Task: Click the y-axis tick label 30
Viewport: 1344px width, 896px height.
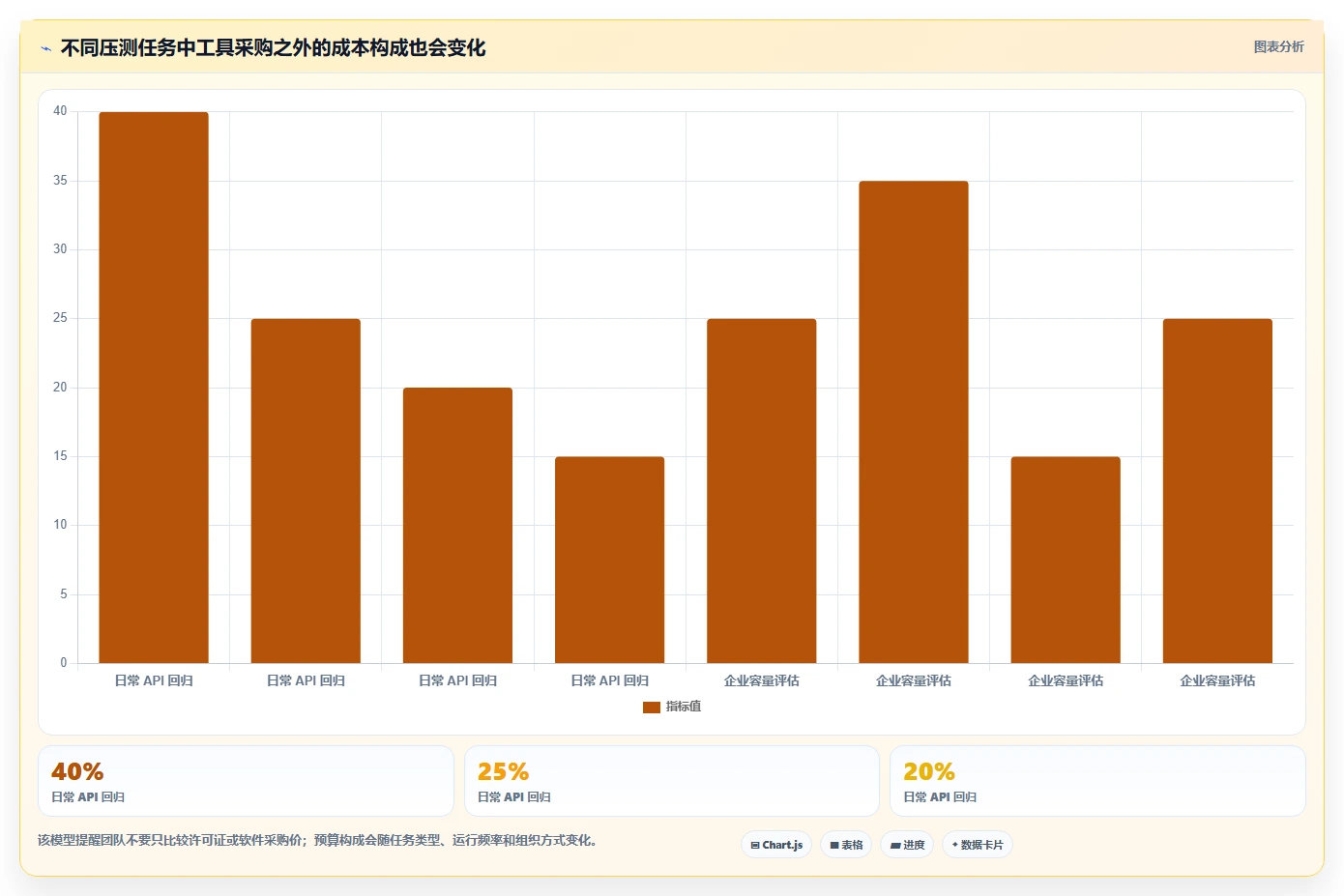Action: point(60,249)
